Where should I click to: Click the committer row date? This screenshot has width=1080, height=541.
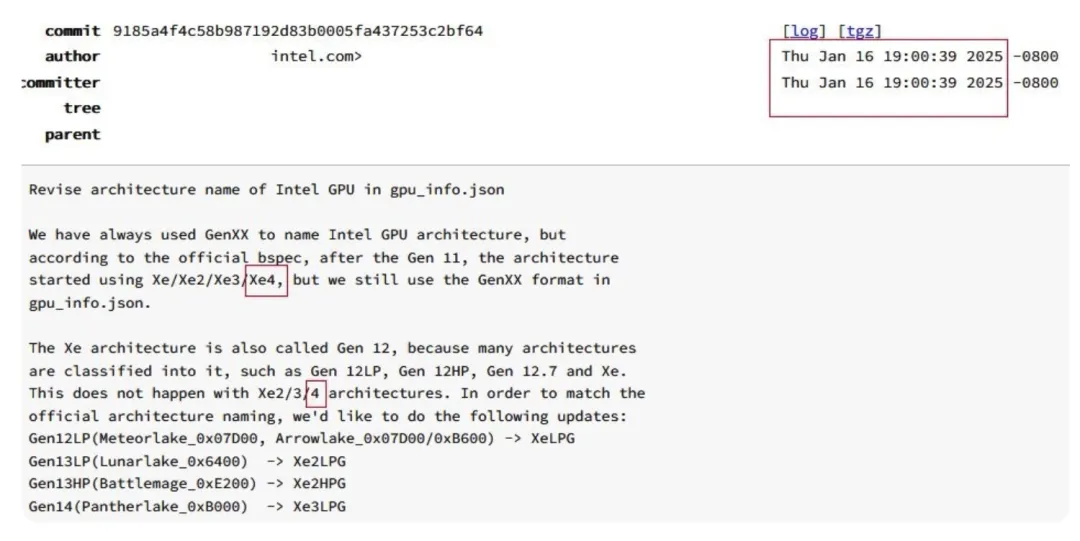[892, 83]
